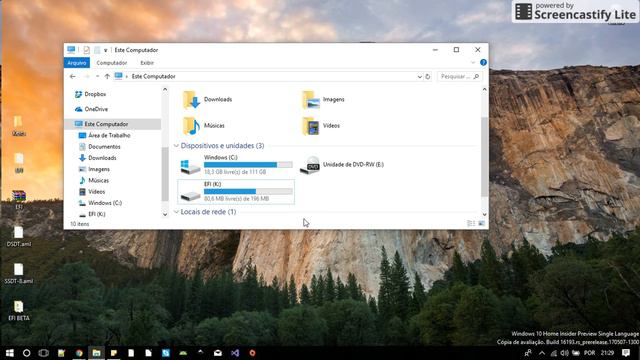Open Cortana search circle in taskbar
The image size is (640, 360).
(27, 353)
